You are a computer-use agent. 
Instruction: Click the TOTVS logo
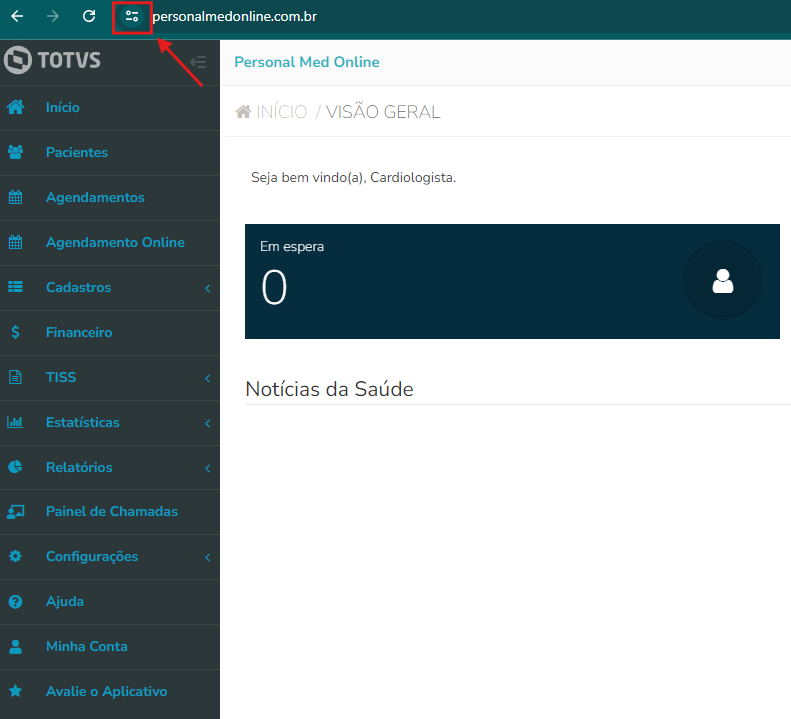[52, 60]
